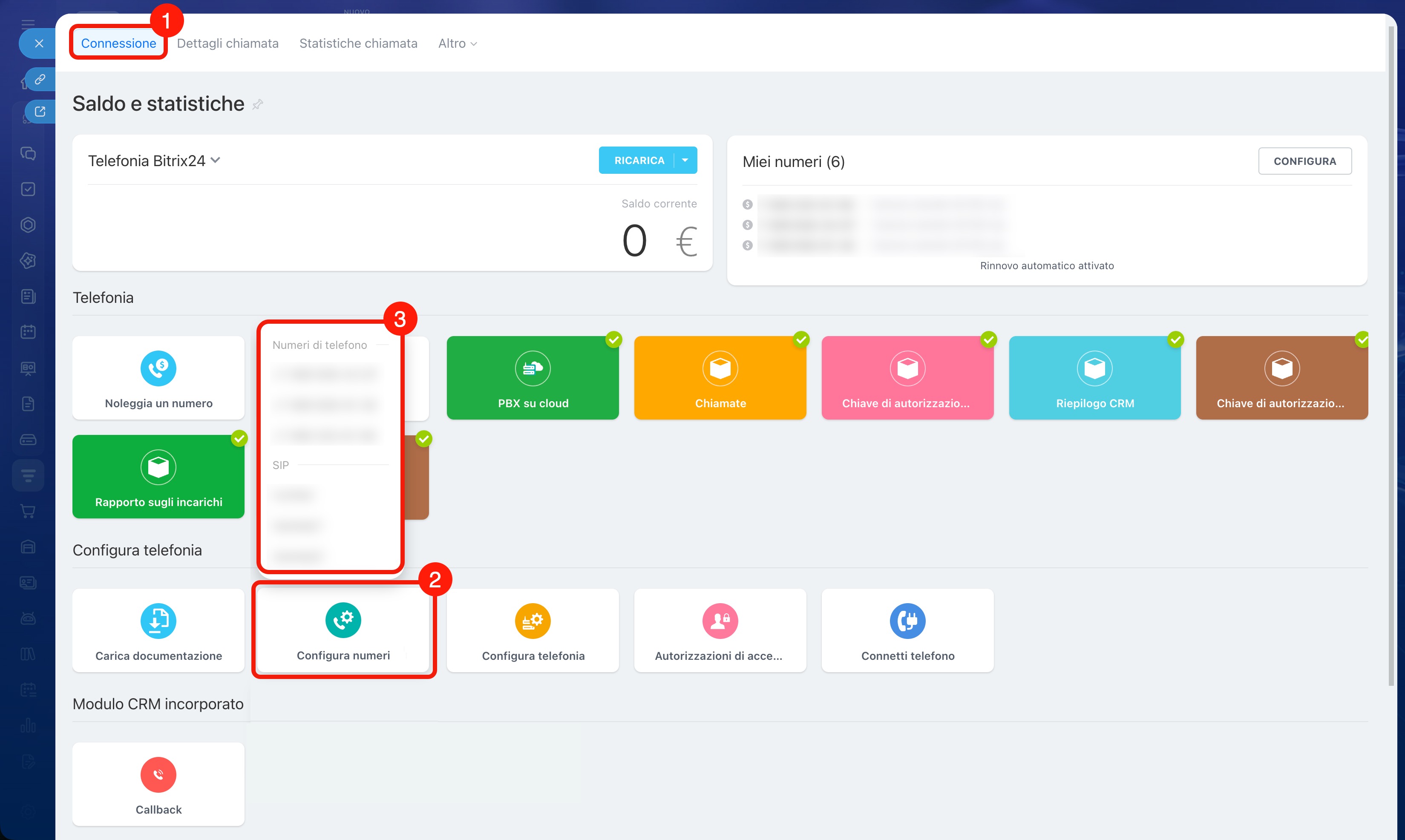Click the RICARICA button
The width and height of the screenshot is (1405, 840).
click(x=639, y=160)
